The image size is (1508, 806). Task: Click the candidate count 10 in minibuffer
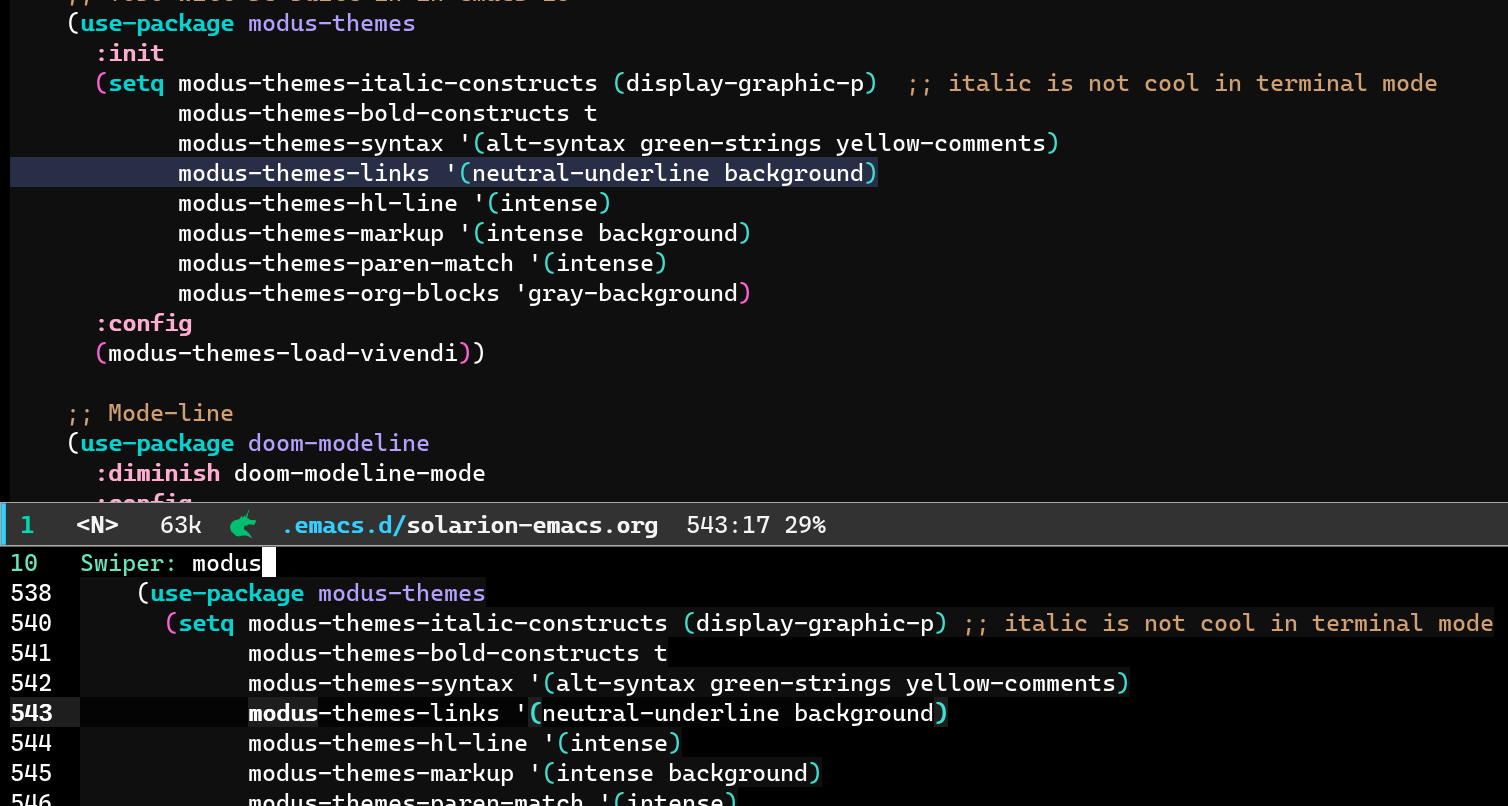coord(24,563)
